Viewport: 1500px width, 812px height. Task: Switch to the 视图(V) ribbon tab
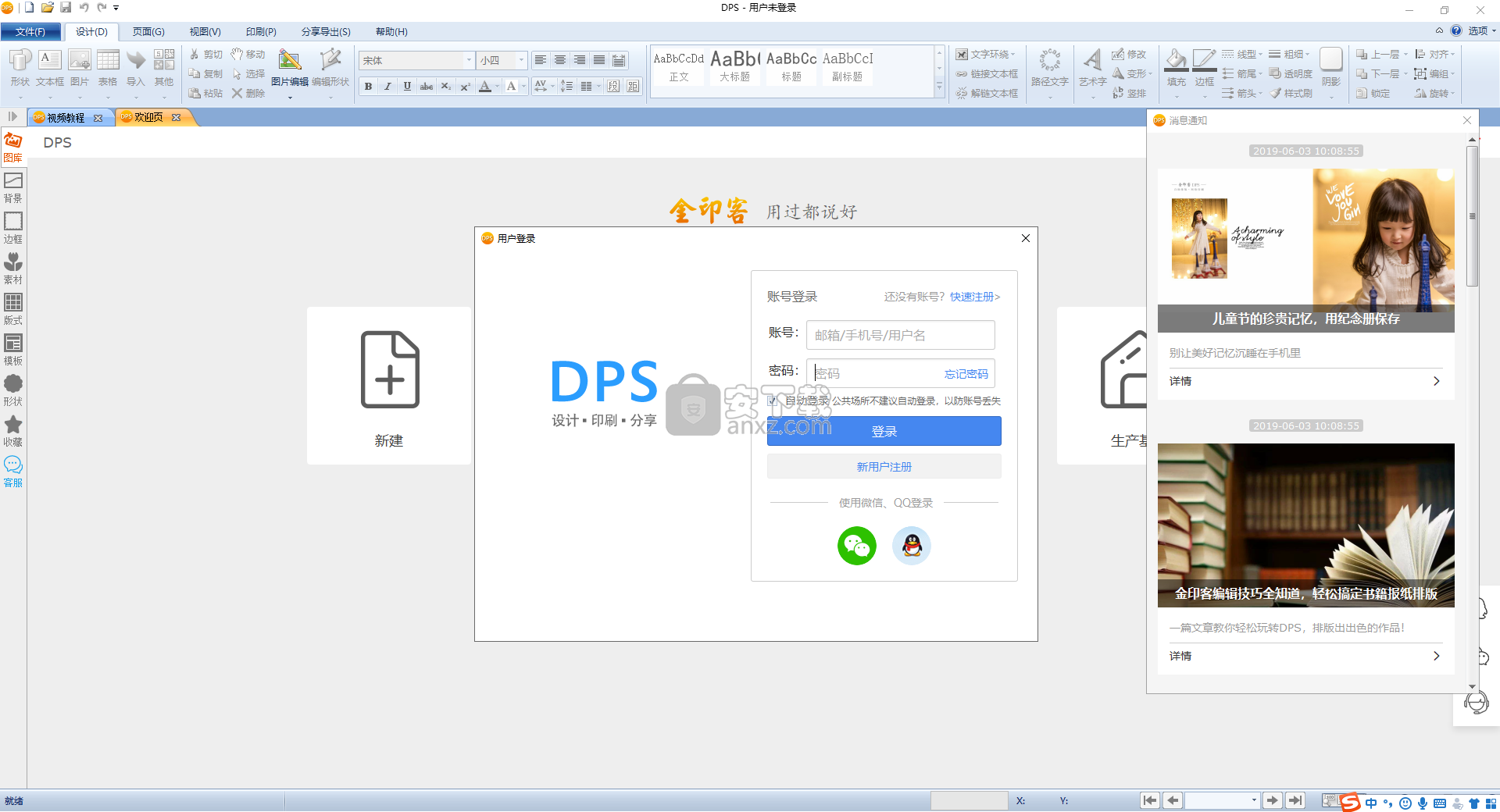pyautogui.click(x=205, y=32)
